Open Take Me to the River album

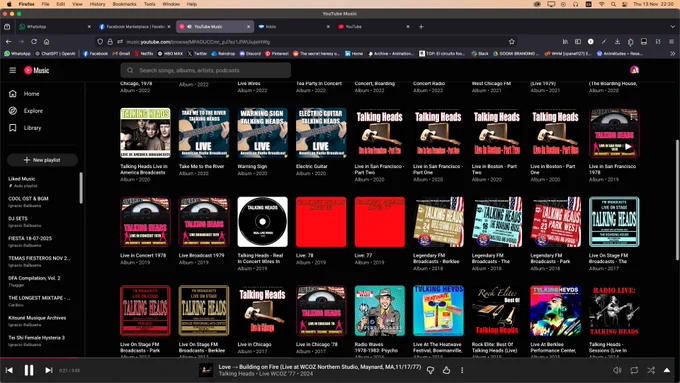click(x=204, y=133)
